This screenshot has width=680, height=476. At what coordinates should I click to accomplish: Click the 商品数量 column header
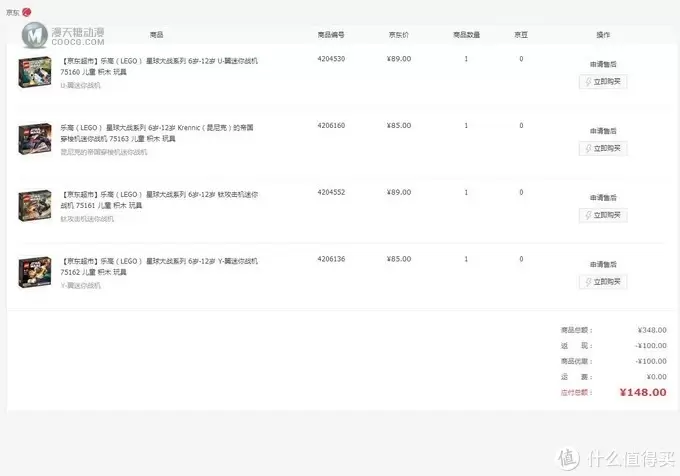pyautogui.click(x=466, y=35)
